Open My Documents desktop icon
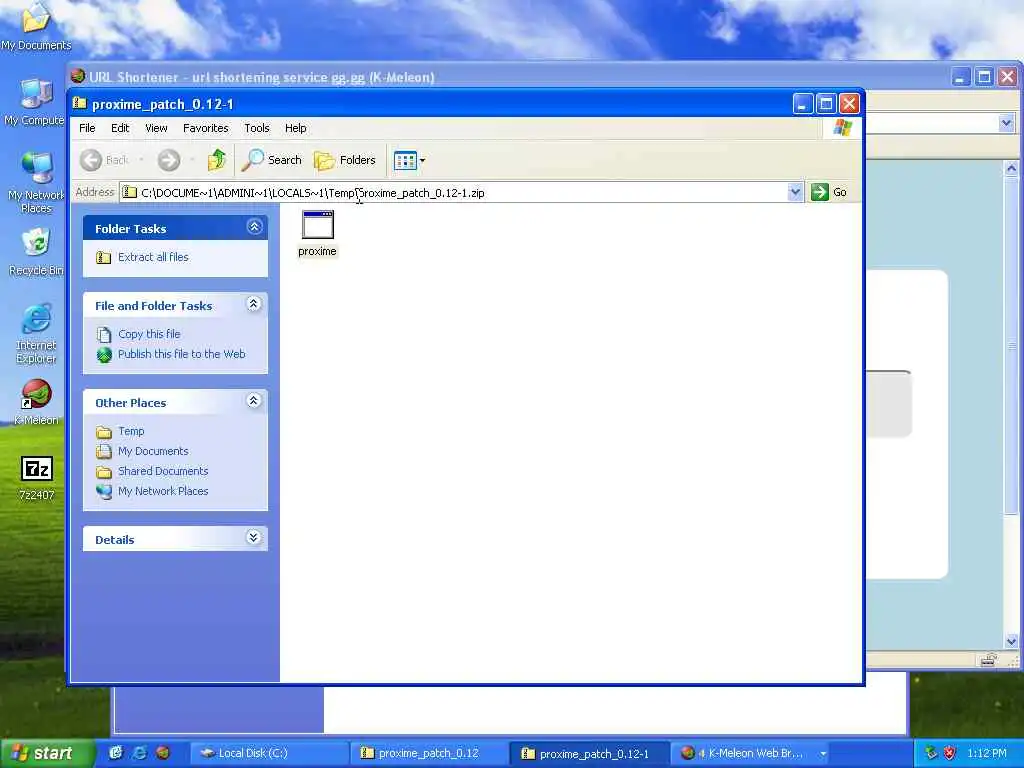This screenshot has width=1024, height=768. pos(36,26)
